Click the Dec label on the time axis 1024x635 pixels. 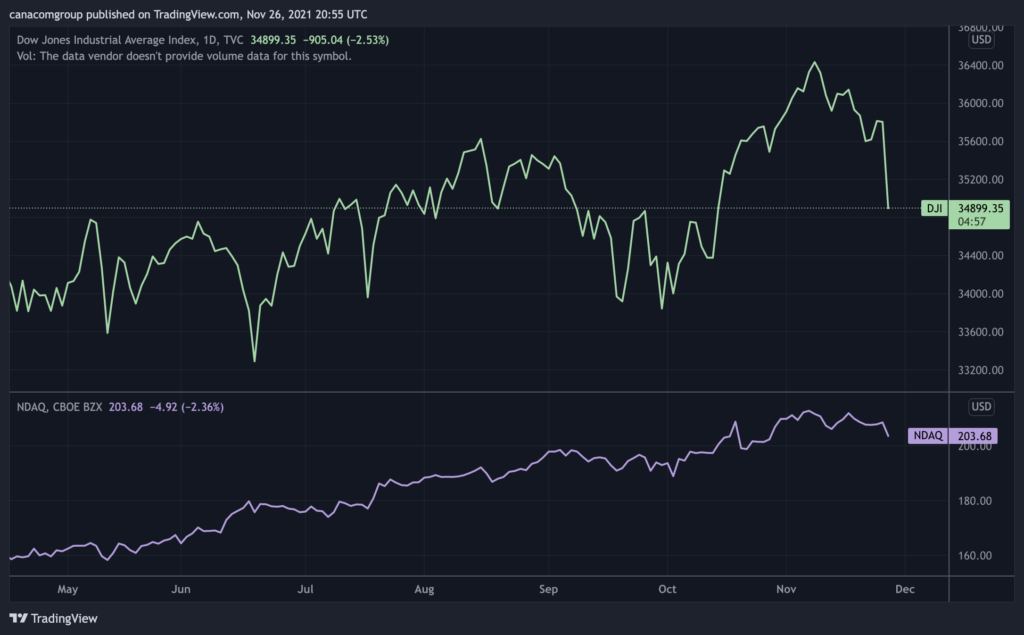pos(905,589)
